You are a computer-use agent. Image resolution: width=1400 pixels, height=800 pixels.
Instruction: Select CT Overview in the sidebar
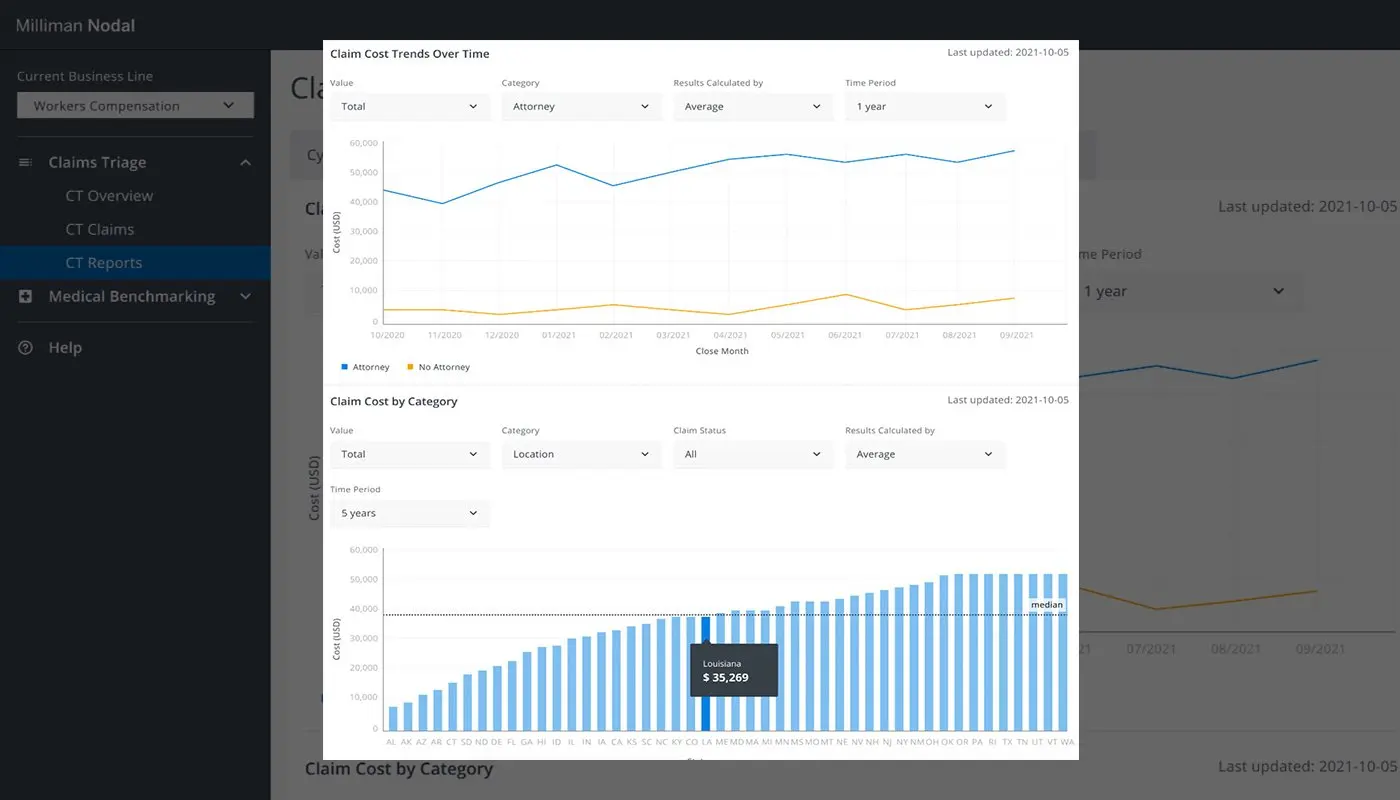coord(109,195)
